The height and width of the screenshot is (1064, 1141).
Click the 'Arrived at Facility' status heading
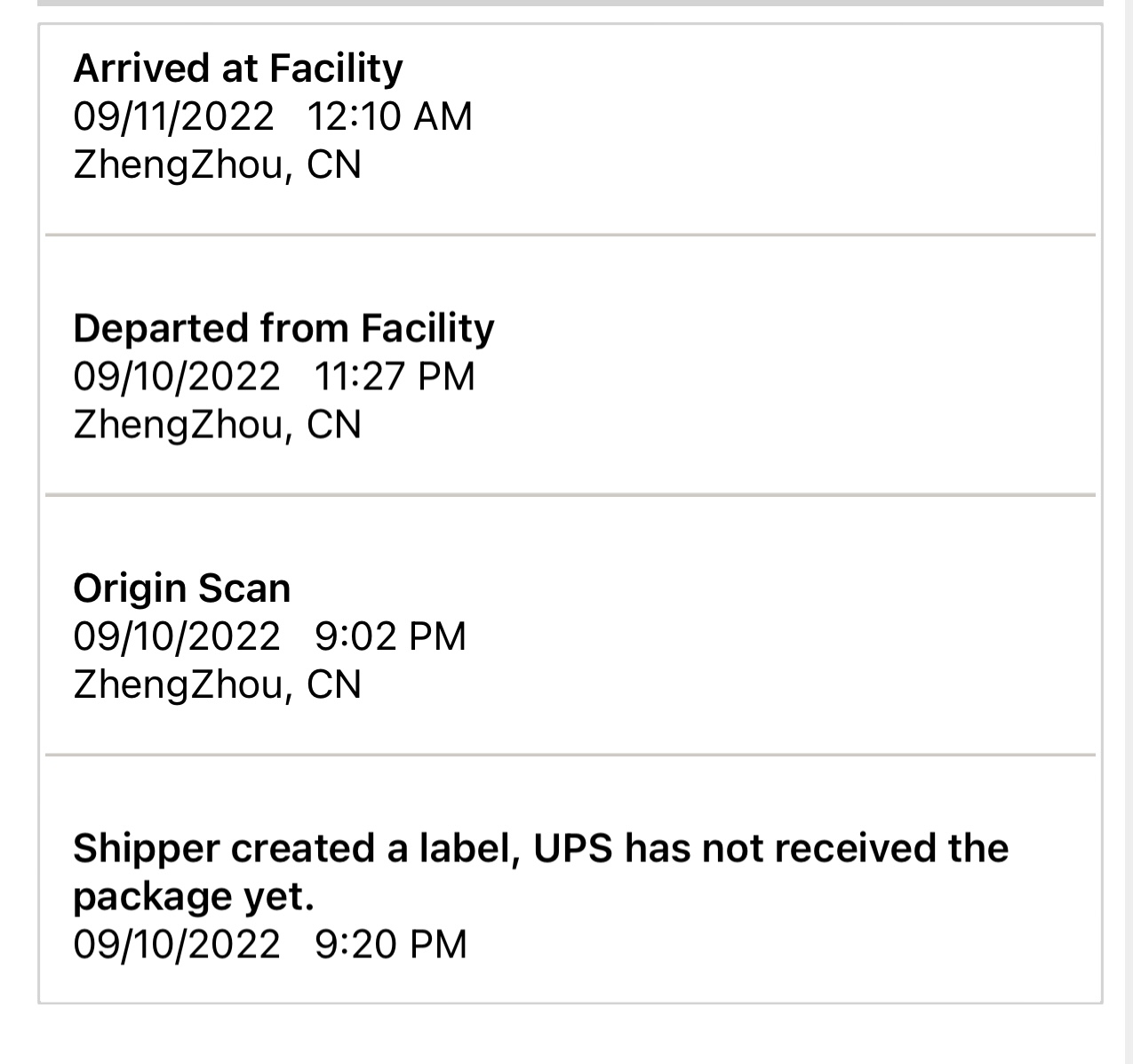pos(237,68)
